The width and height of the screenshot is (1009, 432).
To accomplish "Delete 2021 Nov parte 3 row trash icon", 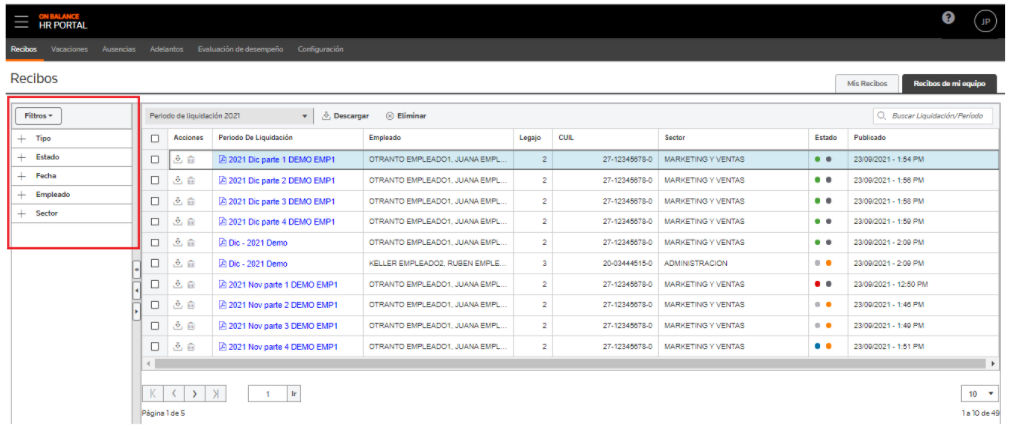I will tap(190, 326).
